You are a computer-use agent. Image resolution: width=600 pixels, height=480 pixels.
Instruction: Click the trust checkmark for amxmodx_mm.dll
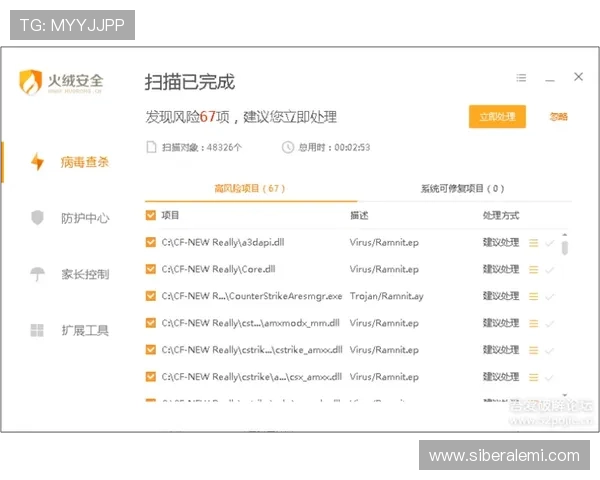pos(549,324)
